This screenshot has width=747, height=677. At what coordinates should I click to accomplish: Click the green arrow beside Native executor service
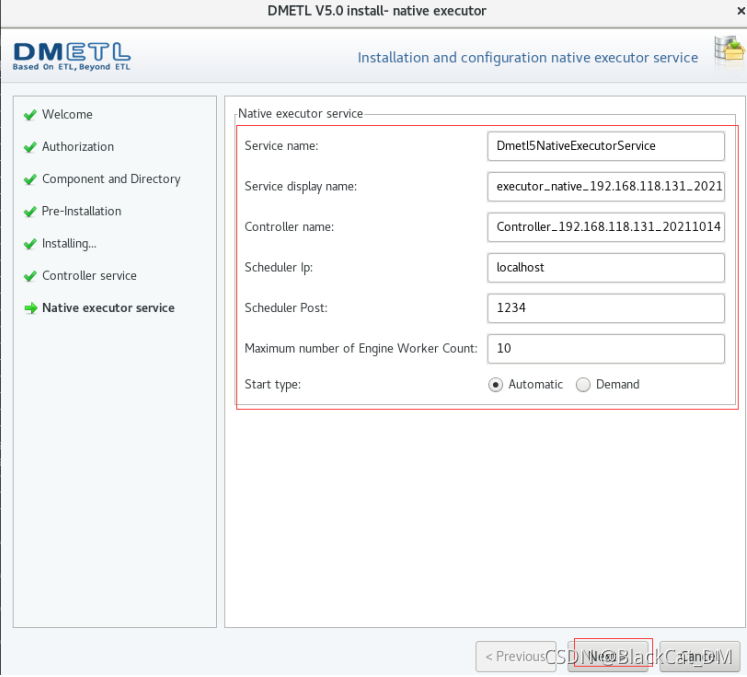tap(31, 308)
